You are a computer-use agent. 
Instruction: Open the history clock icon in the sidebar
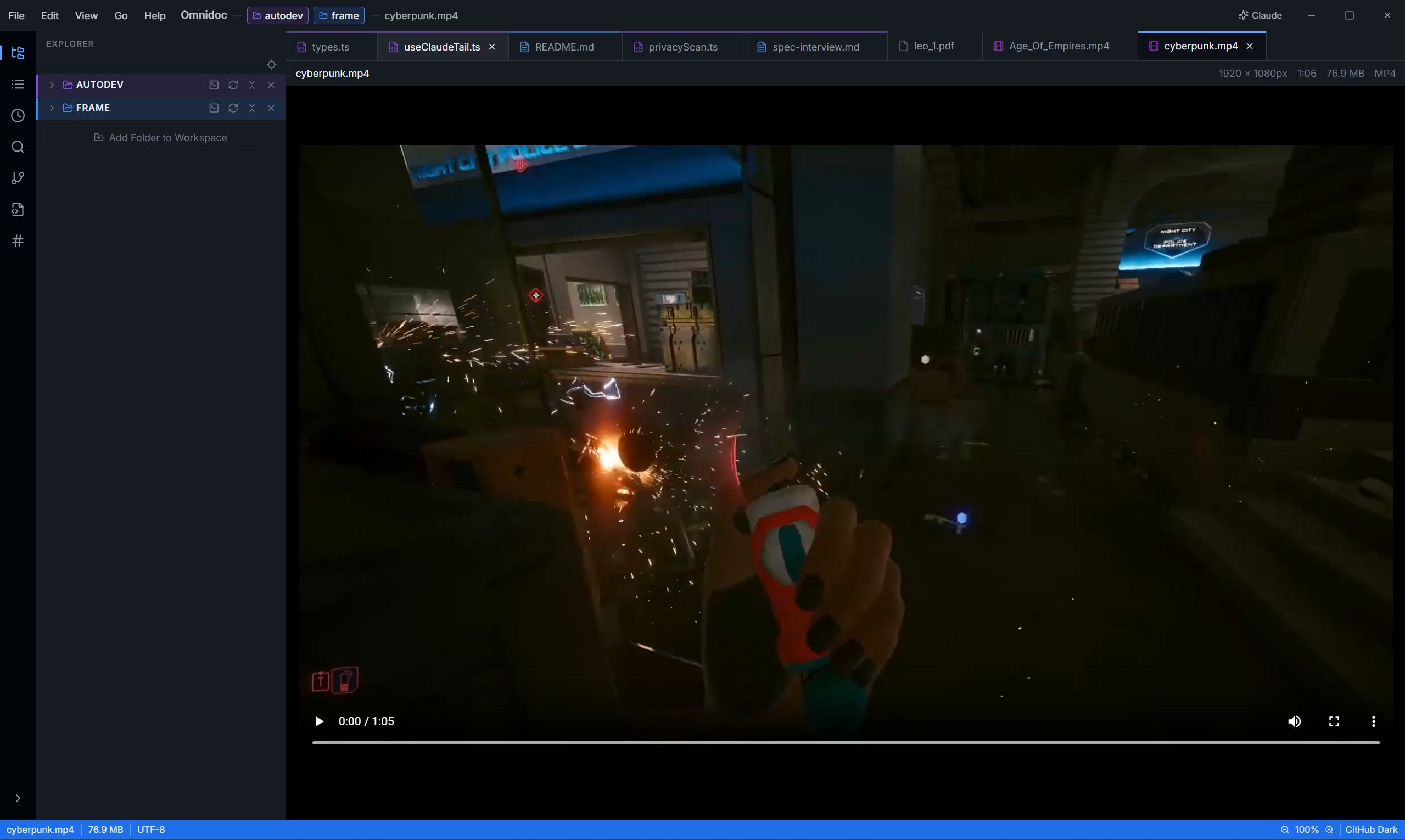(x=18, y=115)
